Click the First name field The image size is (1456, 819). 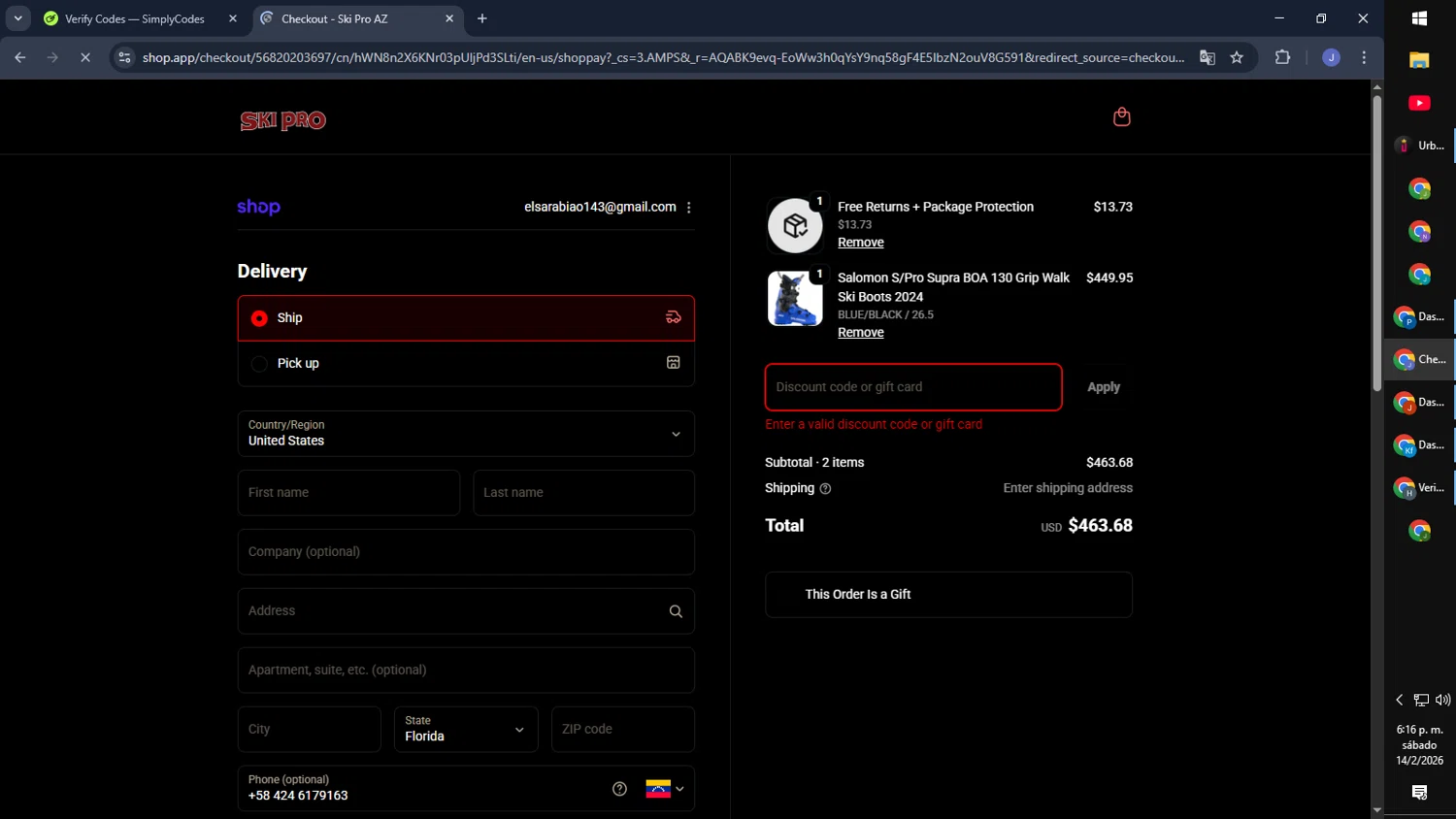(348, 493)
